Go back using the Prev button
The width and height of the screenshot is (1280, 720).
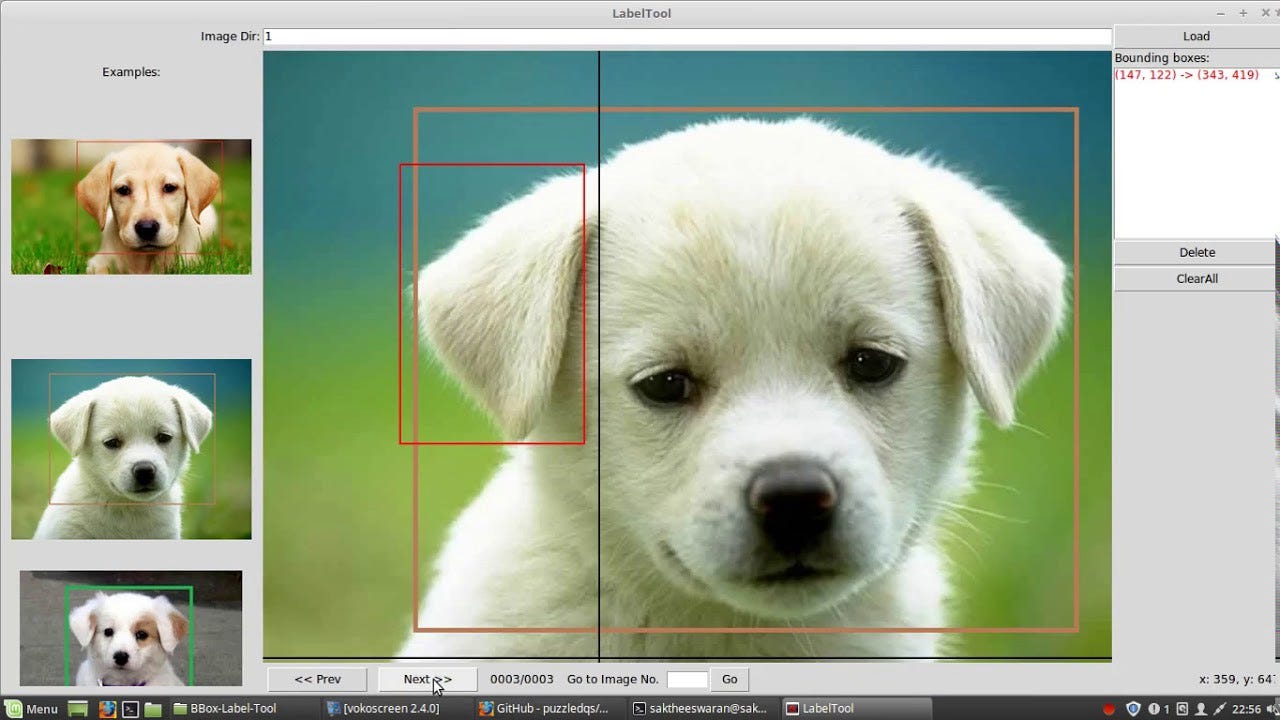[x=316, y=679]
